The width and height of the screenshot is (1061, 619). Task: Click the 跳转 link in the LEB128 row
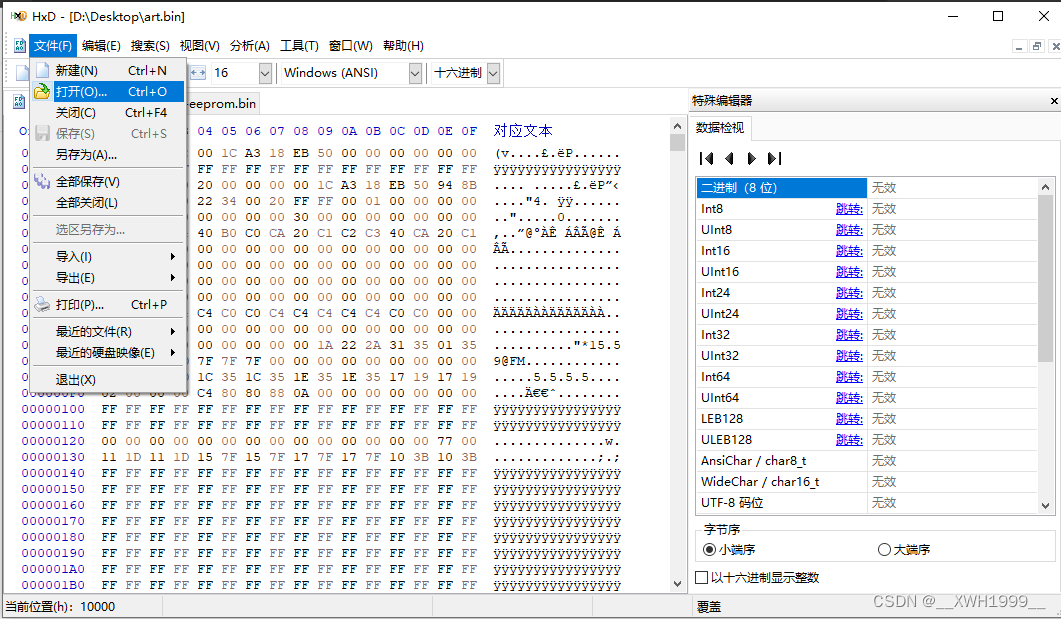click(x=849, y=419)
